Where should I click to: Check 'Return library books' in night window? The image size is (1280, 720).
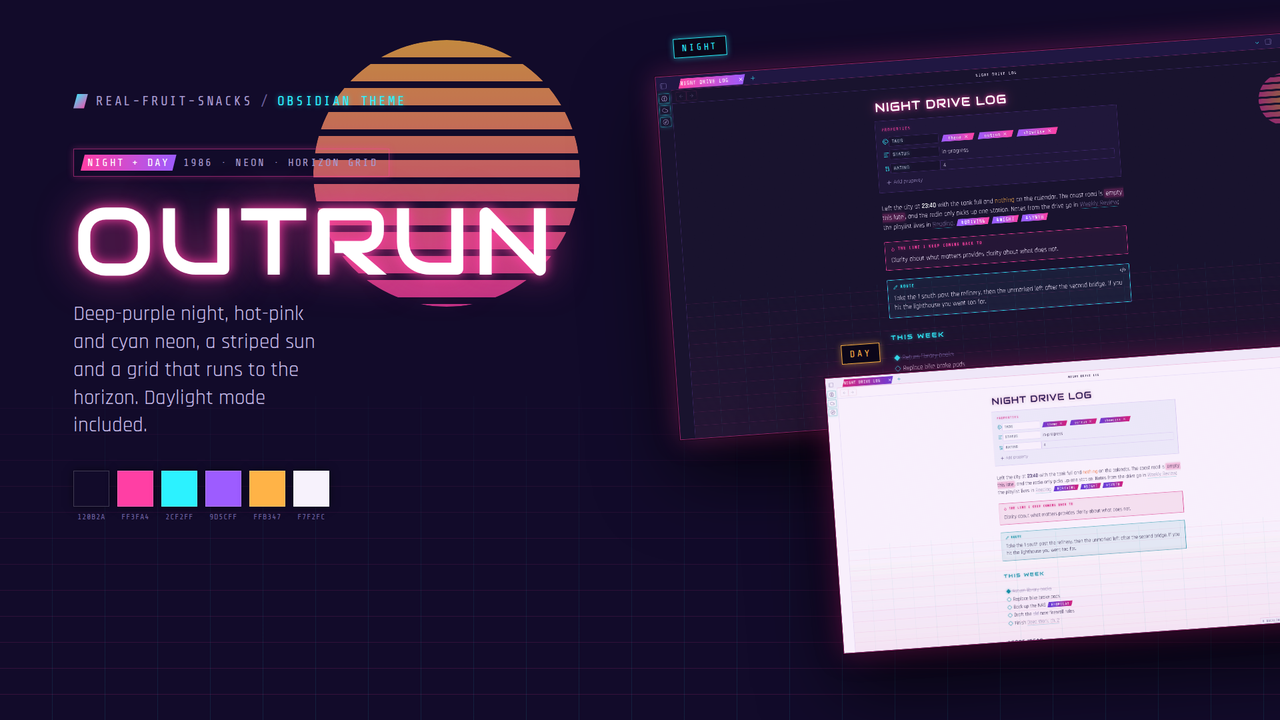coord(897,358)
